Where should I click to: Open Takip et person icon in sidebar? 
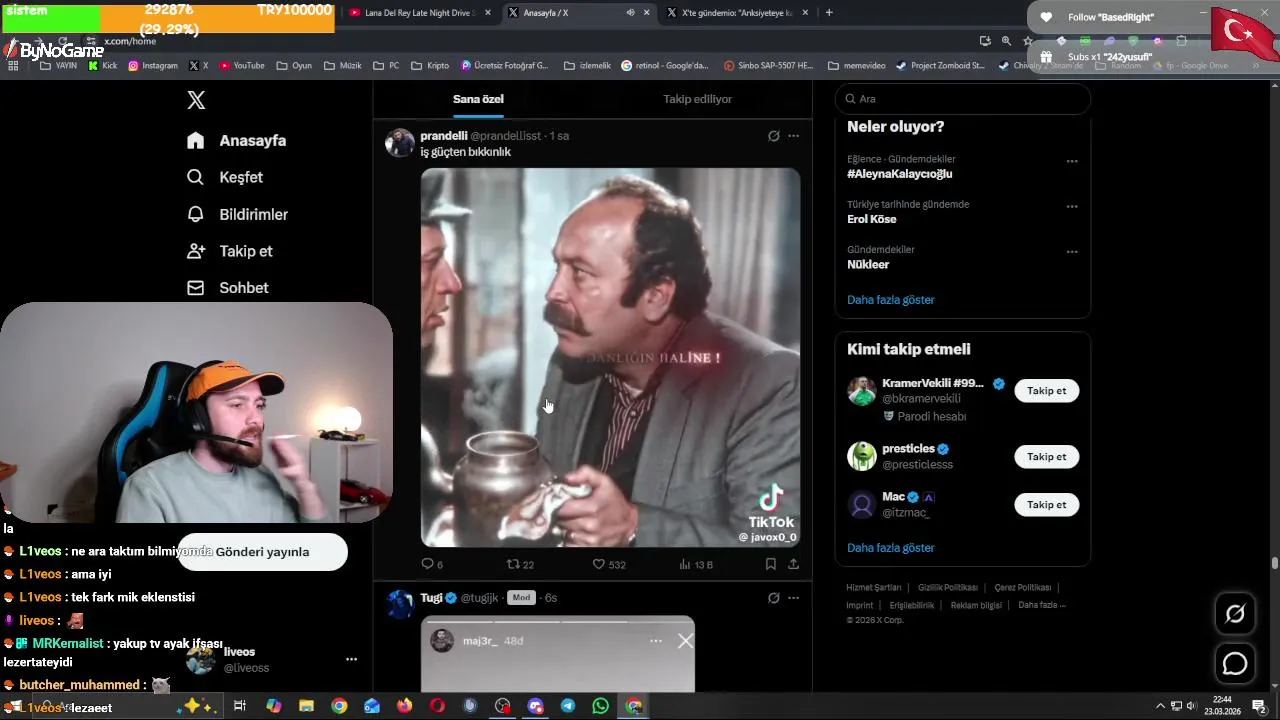pos(196,251)
